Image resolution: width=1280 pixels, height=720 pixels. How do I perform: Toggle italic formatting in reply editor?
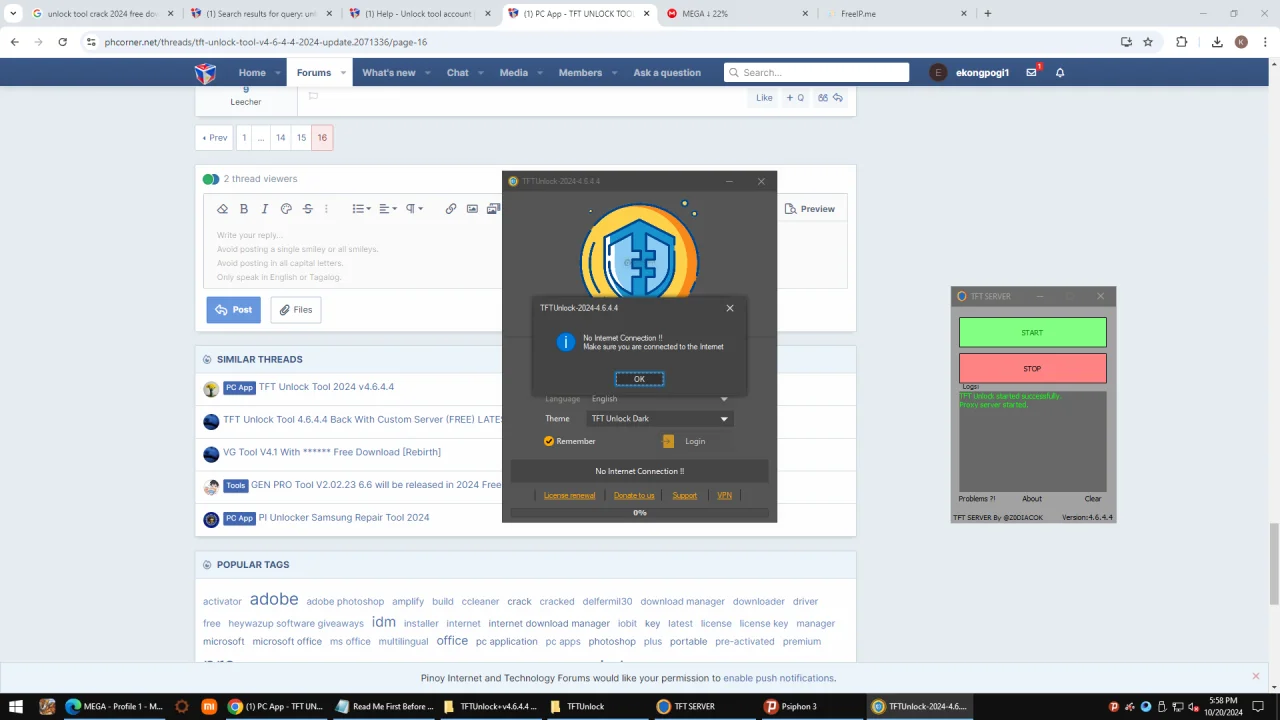coord(265,209)
